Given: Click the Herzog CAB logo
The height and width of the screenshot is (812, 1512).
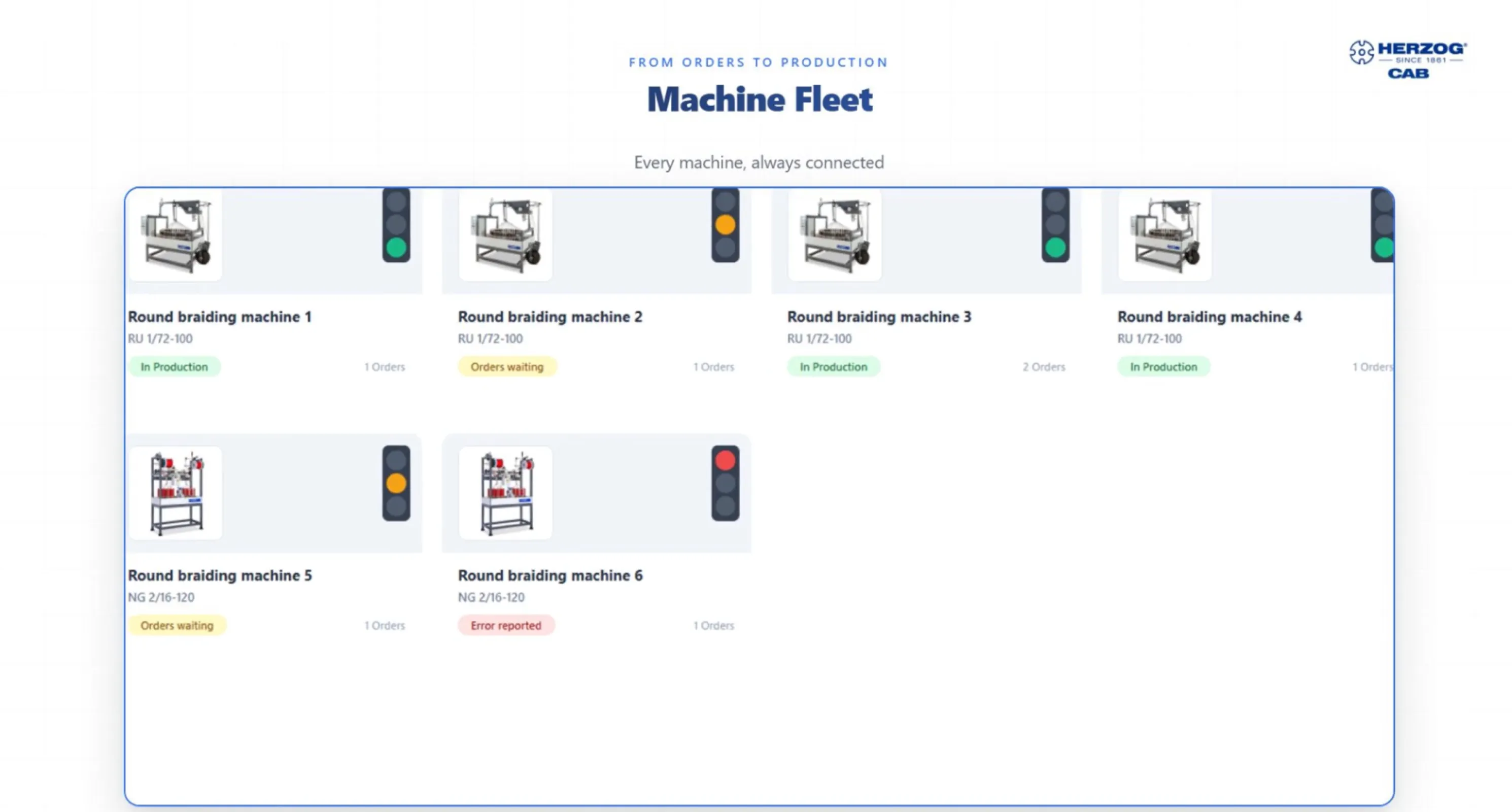Looking at the screenshot, I should point(1407,59).
